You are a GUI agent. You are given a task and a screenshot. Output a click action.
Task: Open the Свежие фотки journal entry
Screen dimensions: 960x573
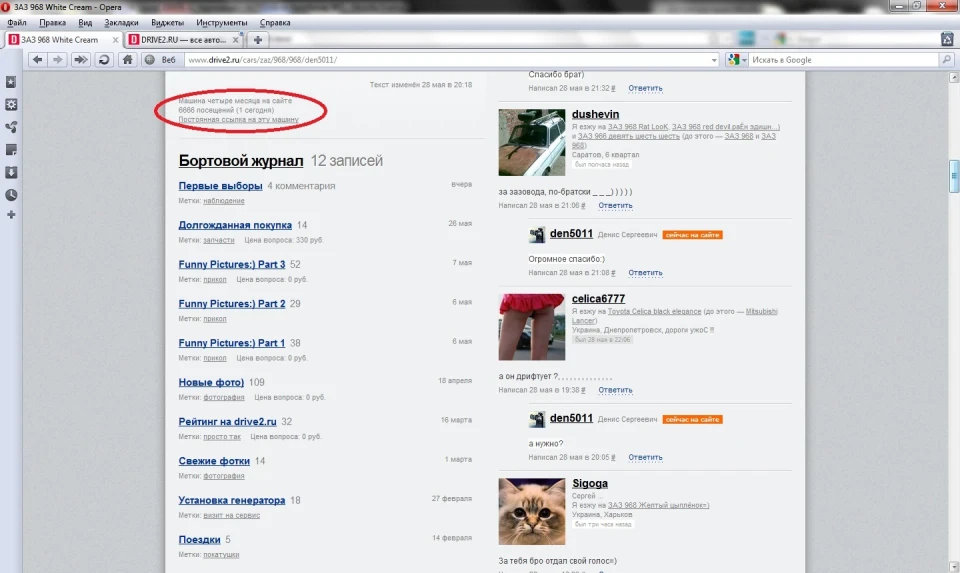coord(214,461)
